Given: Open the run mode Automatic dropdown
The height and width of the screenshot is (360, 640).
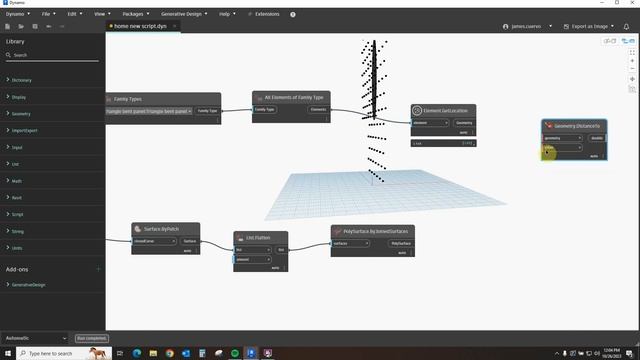Looking at the screenshot, I should pos(36,338).
